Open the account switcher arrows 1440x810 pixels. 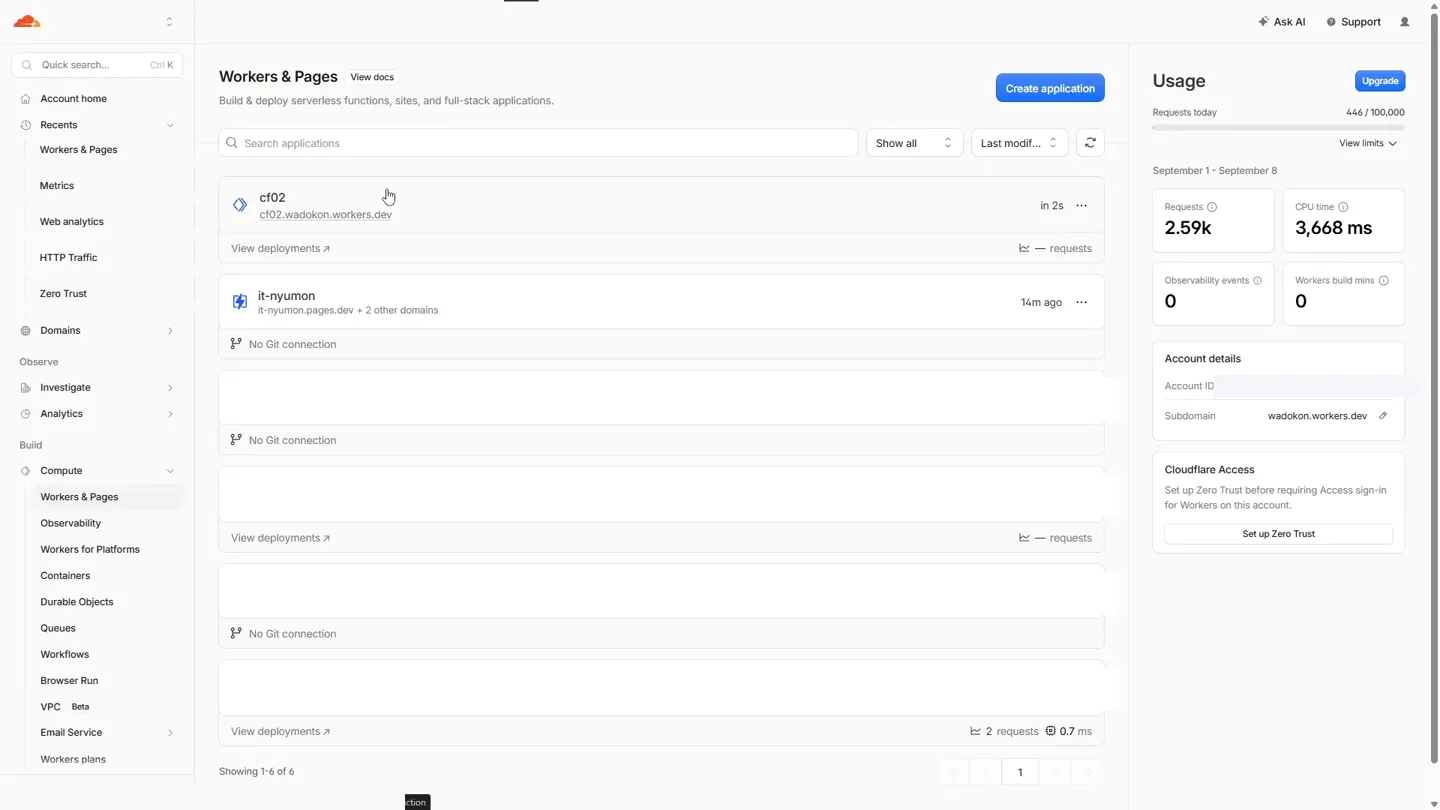[x=169, y=22]
